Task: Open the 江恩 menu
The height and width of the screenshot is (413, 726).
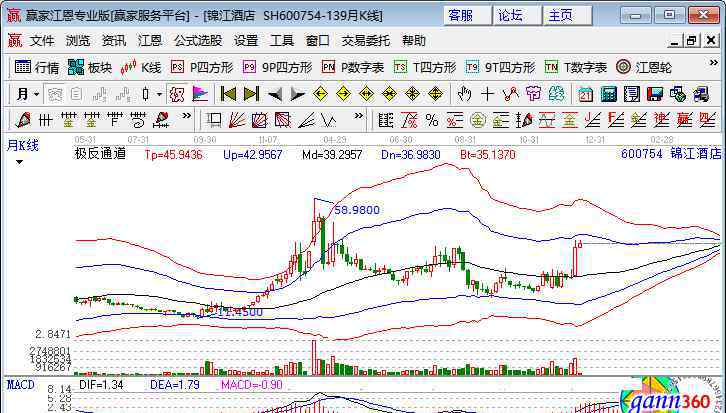Action: tap(150, 41)
